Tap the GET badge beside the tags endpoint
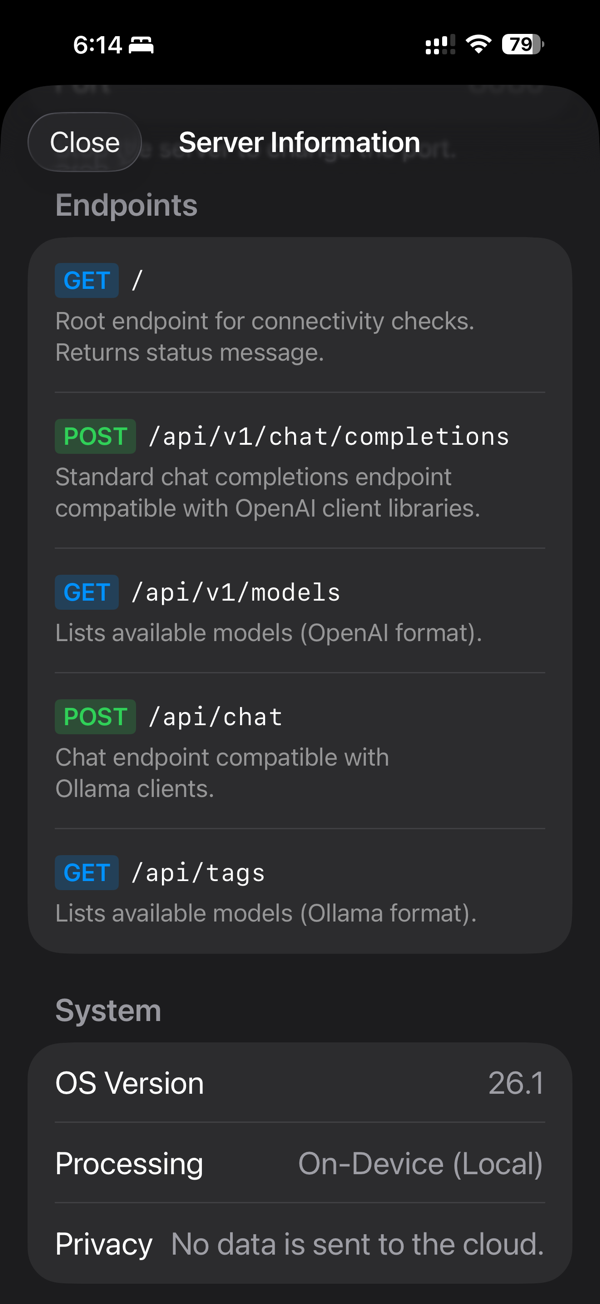600x1304 pixels. pyautogui.click(x=86, y=872)
